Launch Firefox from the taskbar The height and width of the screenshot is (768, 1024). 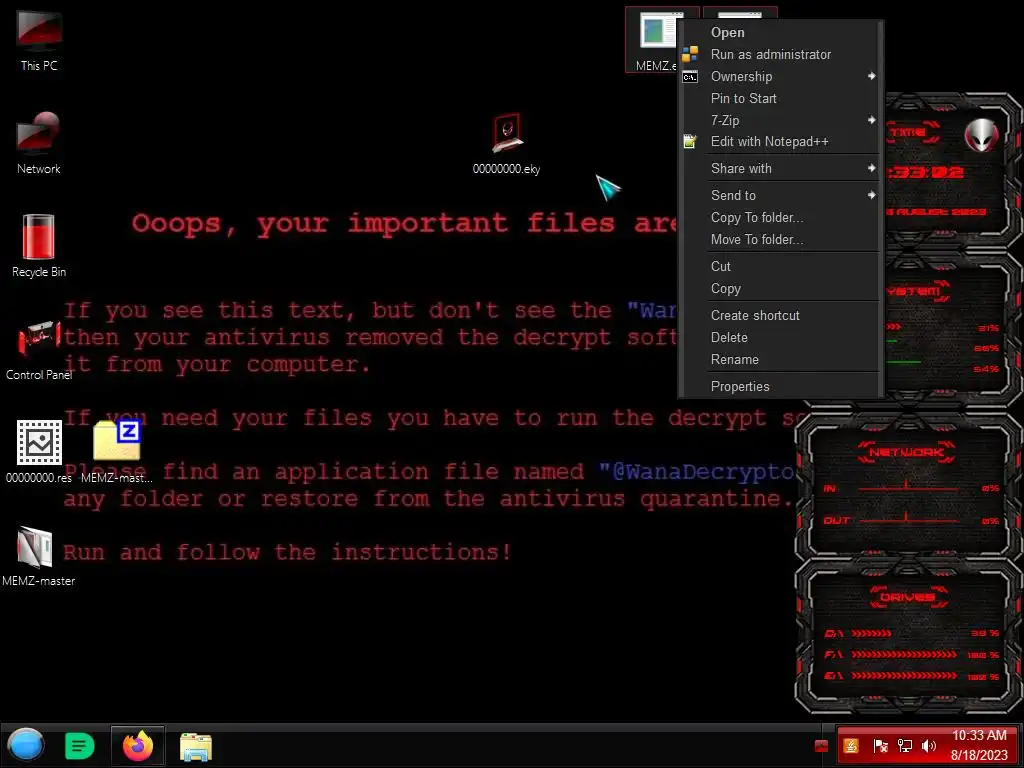pyautogui.click(x=138, y=746)
